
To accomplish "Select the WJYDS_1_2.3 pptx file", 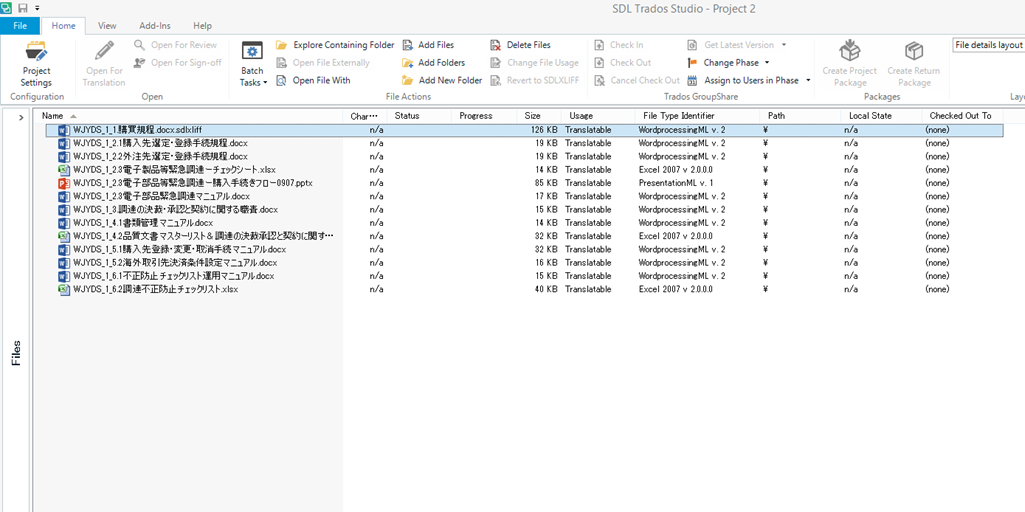I will click(x=192, y=183).
